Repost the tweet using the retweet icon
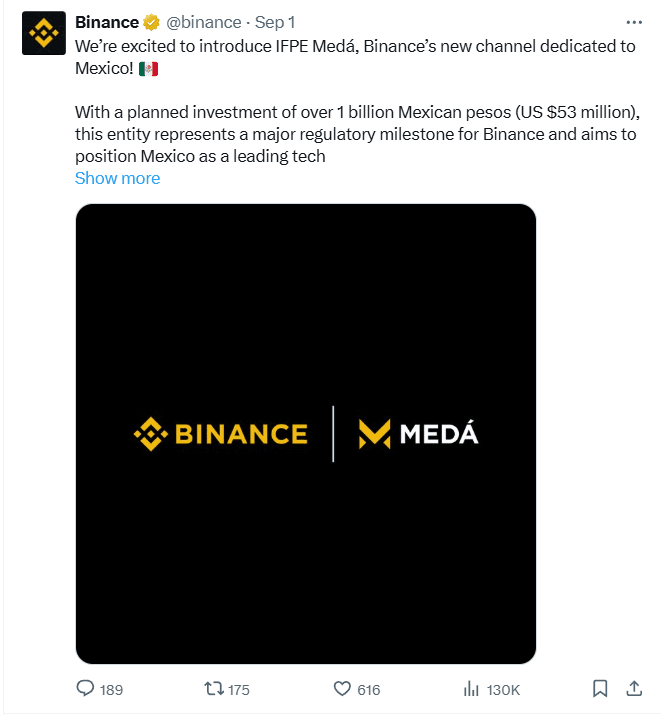The image size is (661, 715). [213, 689]
